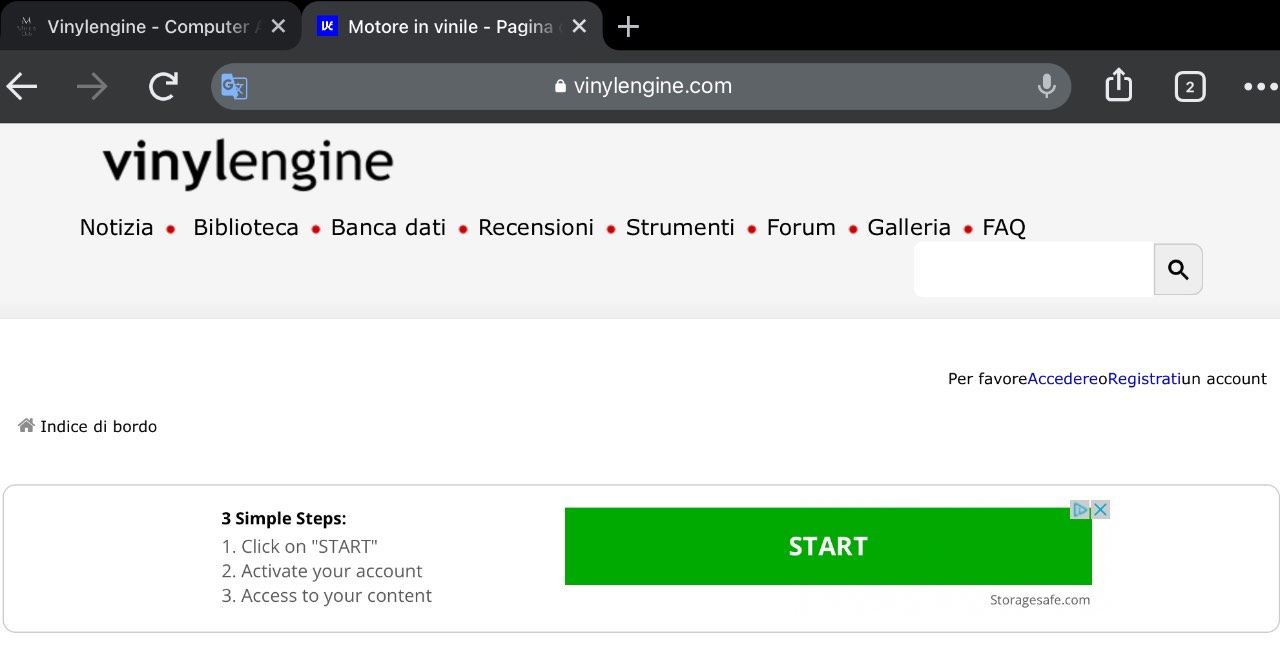The height and width of the screenshot is (649, 1280).
Task: Click the green START ad button
Action: [x=828, y=546]
